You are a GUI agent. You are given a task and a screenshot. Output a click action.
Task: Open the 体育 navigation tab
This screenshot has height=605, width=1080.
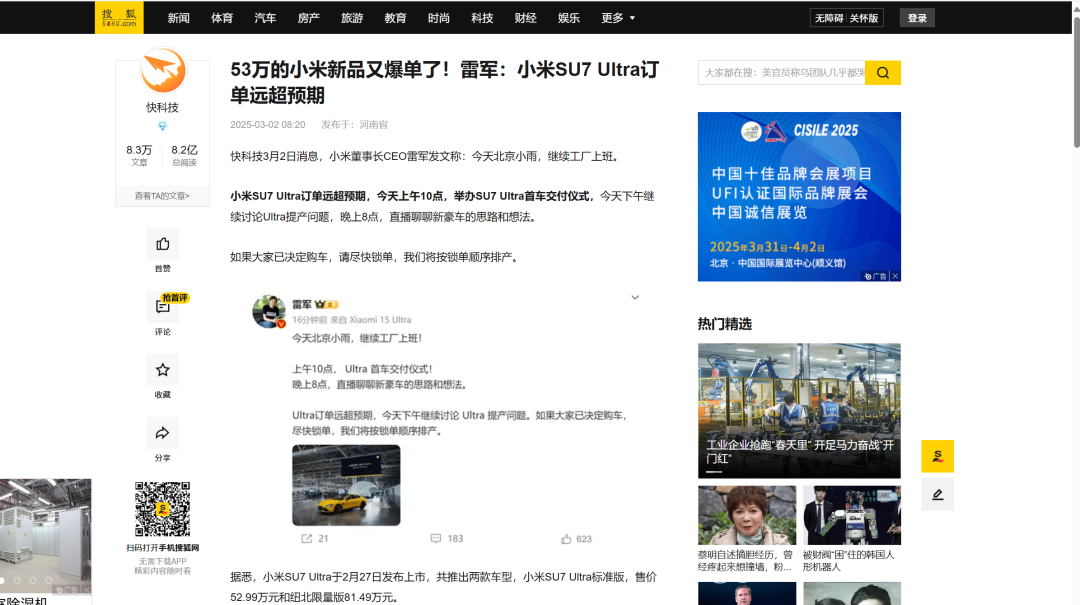pyautogui.click(x=222, y=18)
